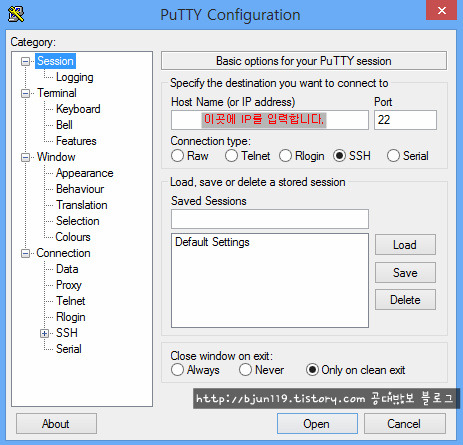The image size is (463, 445).
Task: Close the PuTTY Configuration window
Action: pos(441,10)
